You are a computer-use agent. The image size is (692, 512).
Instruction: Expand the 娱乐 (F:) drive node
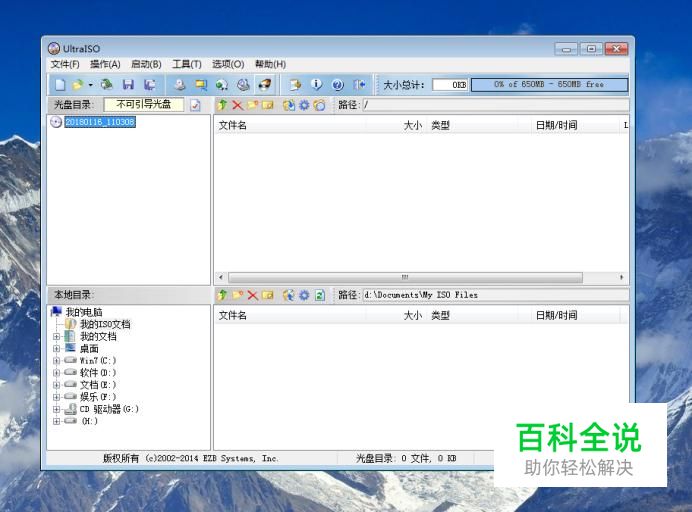pyautogui.click(x=56, y=397)
